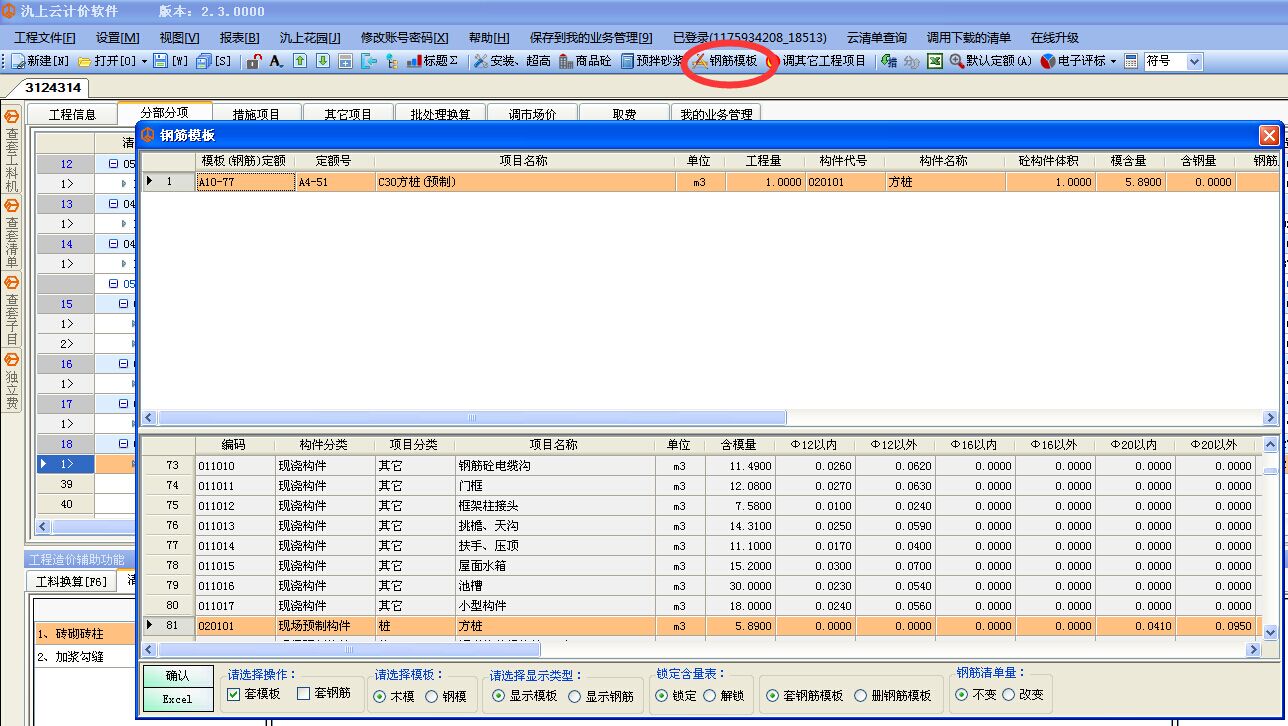
Task: Select the 锁定 radio button
Action: click(661, 695)
